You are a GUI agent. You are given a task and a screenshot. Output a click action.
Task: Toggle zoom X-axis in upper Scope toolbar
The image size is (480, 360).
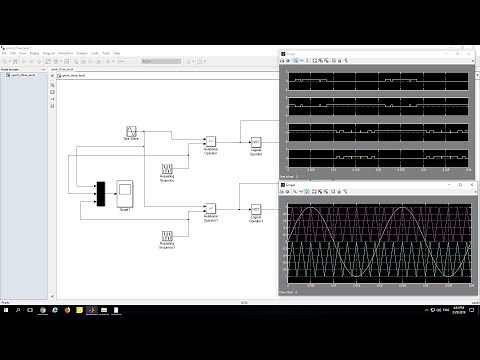(302, 60)
